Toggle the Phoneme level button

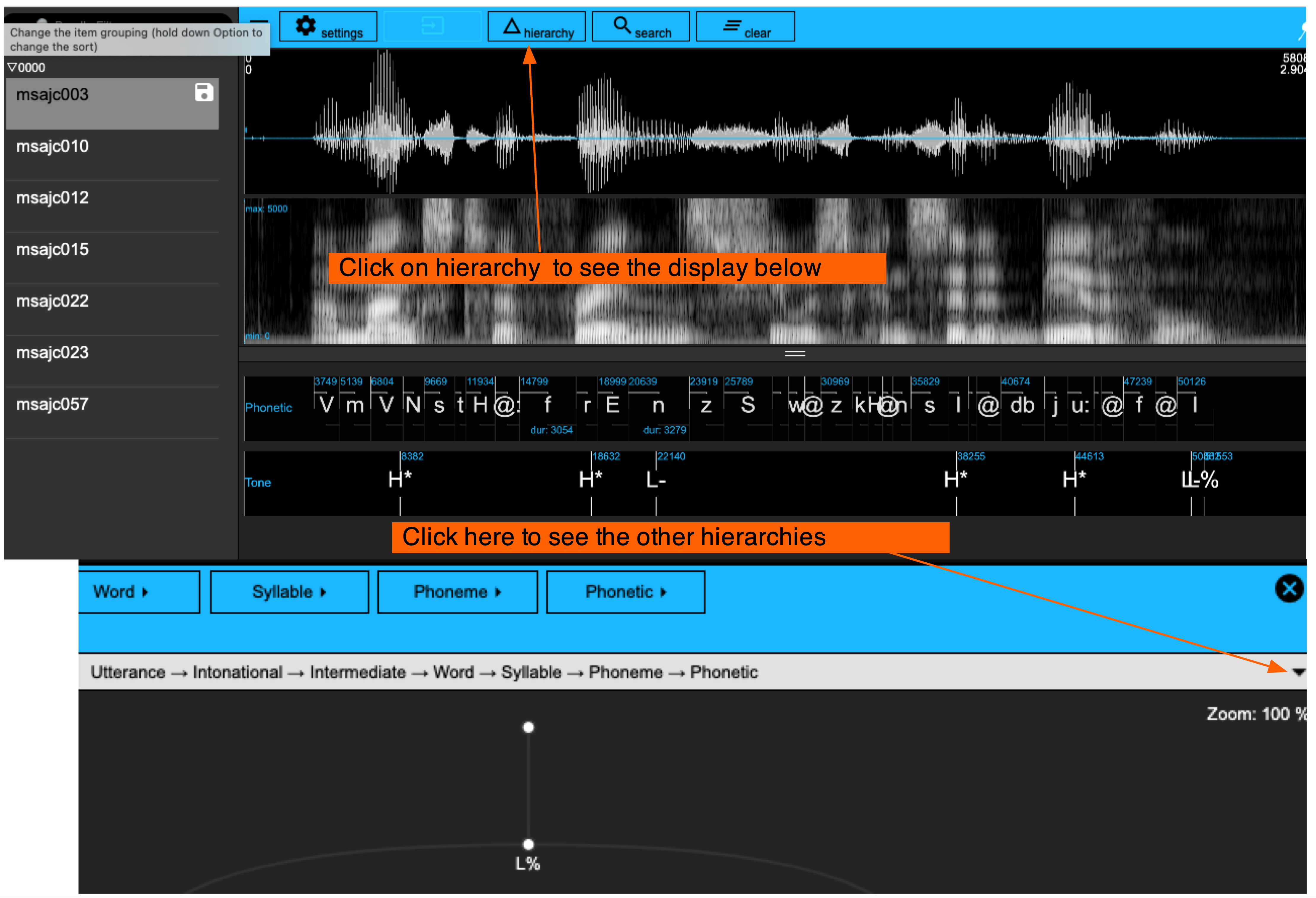click(x=457, y=592)
